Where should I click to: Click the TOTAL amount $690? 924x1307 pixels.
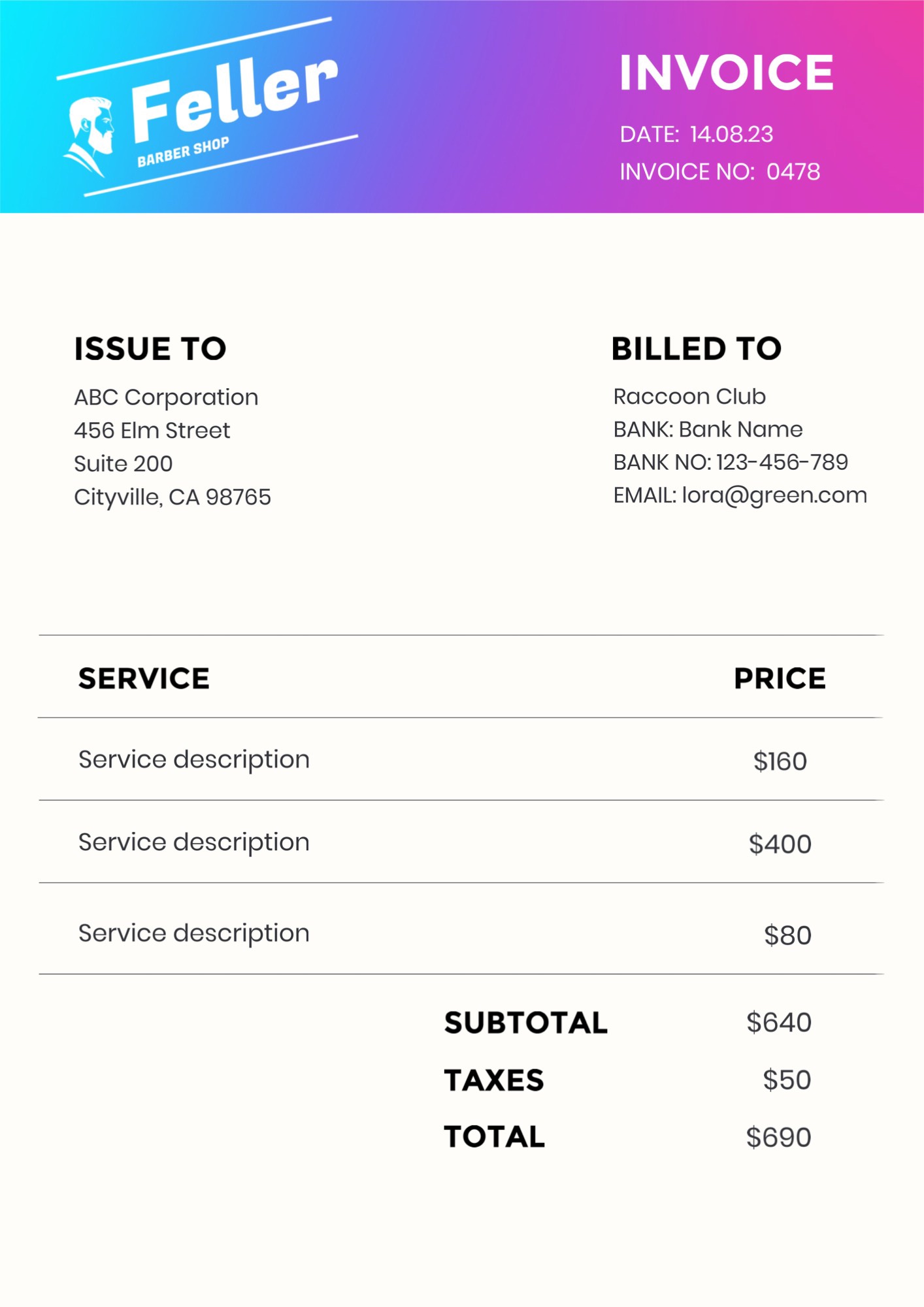(x=778, y=1138)
